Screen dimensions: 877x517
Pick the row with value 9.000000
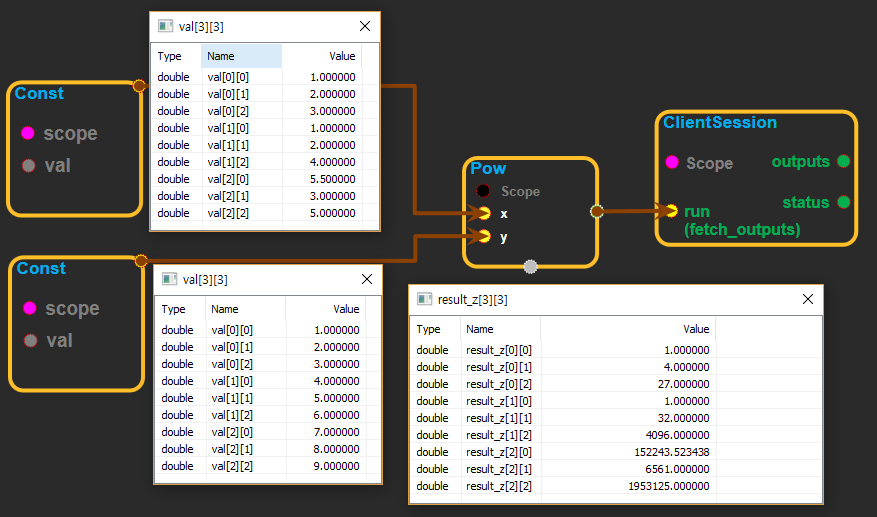point(265,466)
